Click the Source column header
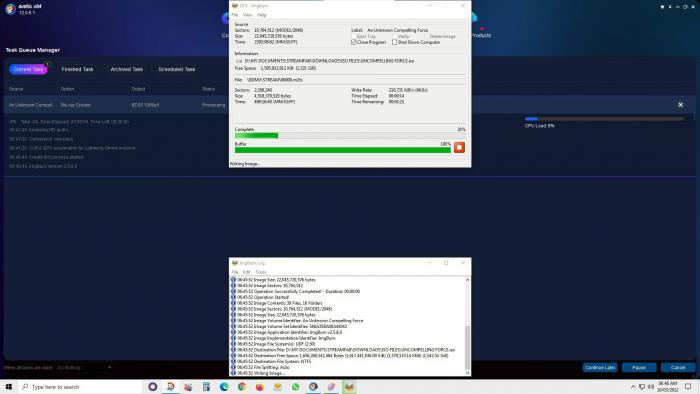The height and width of the screenshot is (394, 700). click(x=16, y=89)
